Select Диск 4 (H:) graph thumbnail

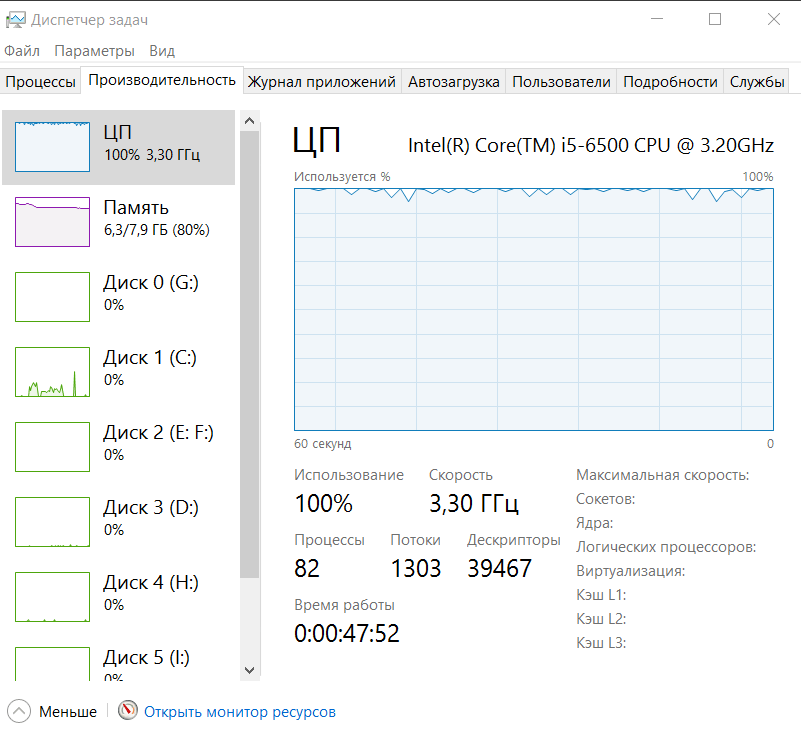tap(53, 597)
